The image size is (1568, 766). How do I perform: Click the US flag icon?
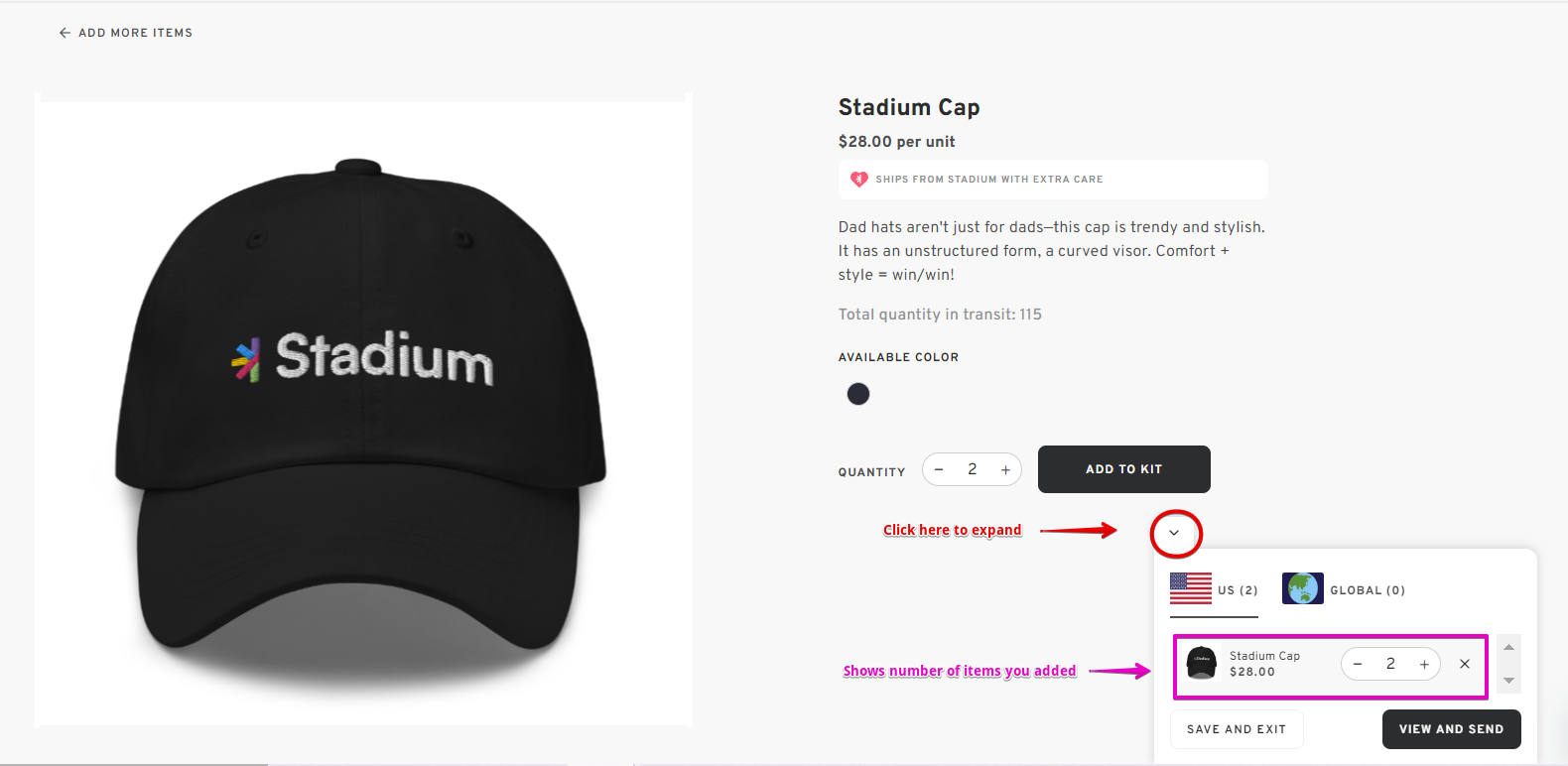pyautogui.click(x=1191, y=588)
